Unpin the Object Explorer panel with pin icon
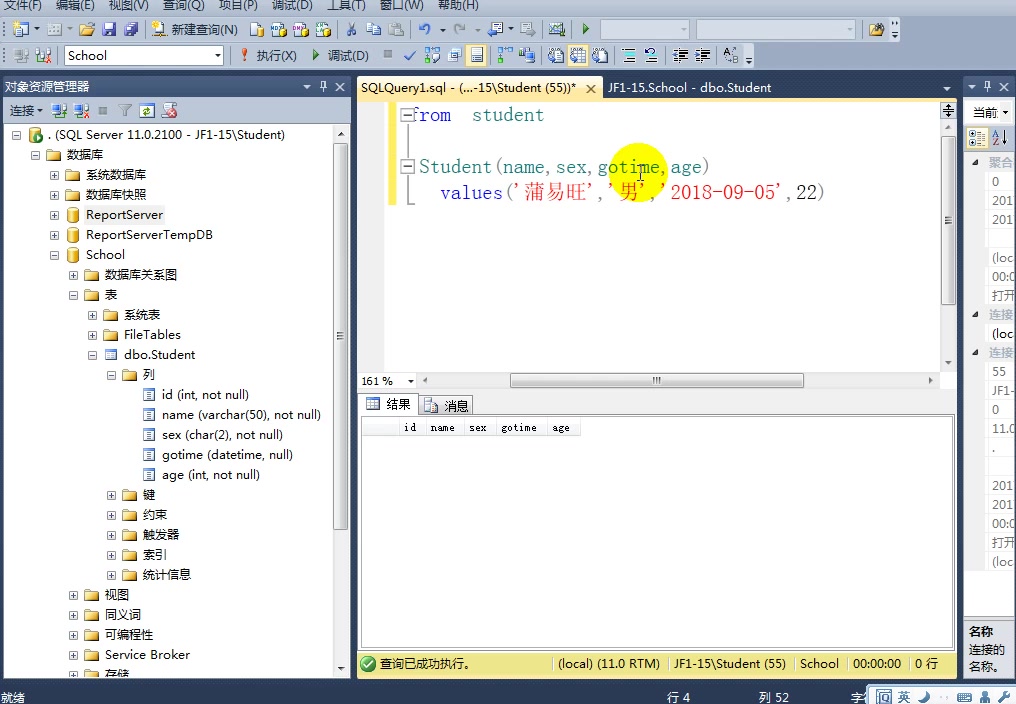1016x704 pixels. coord(322,86)
